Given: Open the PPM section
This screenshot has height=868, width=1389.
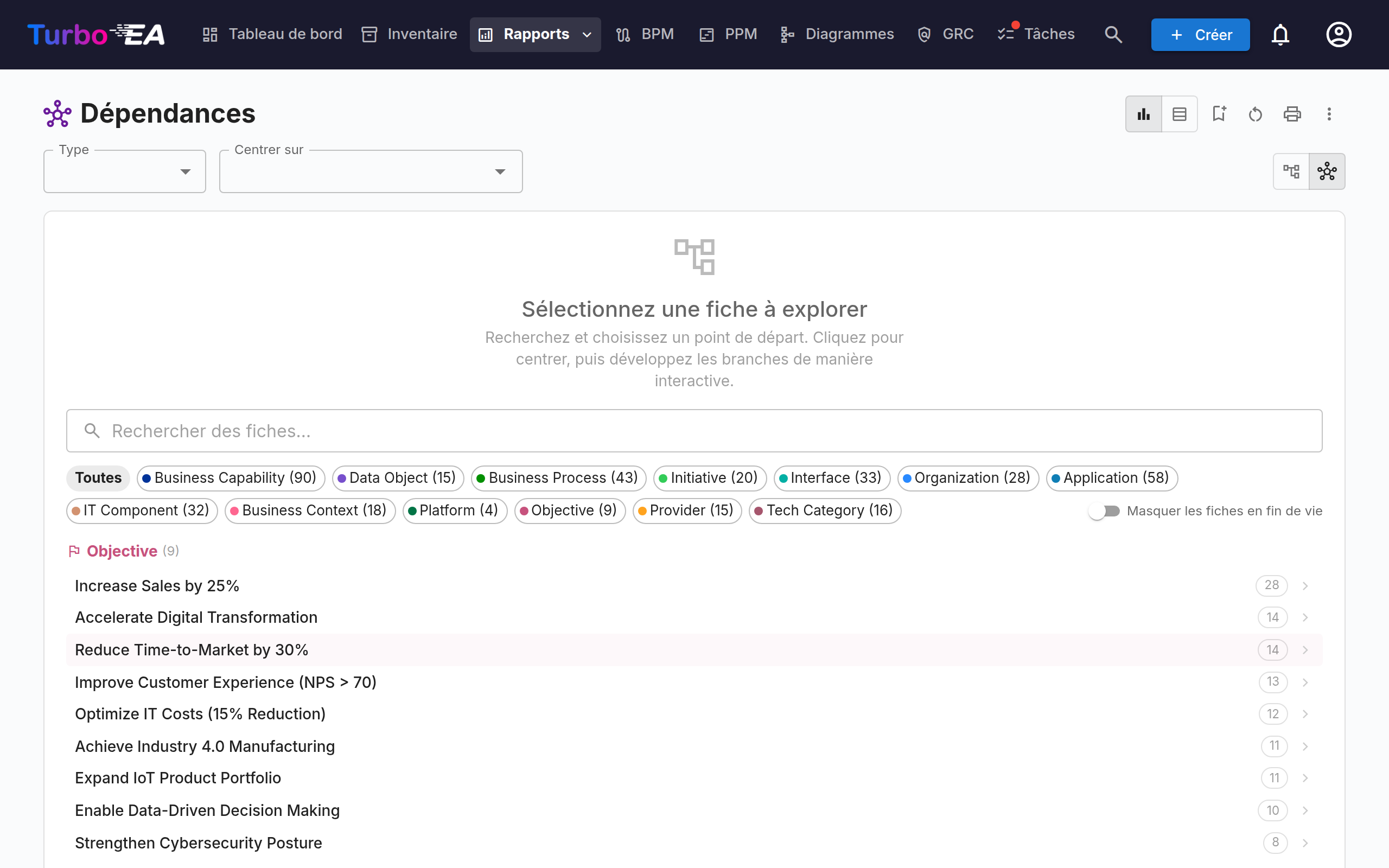Looking at the screenshot, I should (728, 34).
